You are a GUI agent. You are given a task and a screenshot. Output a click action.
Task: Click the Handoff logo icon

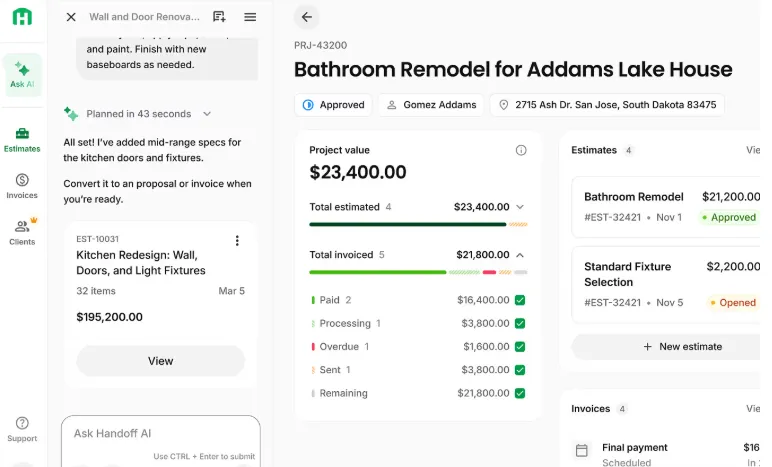tap(22, 17)
